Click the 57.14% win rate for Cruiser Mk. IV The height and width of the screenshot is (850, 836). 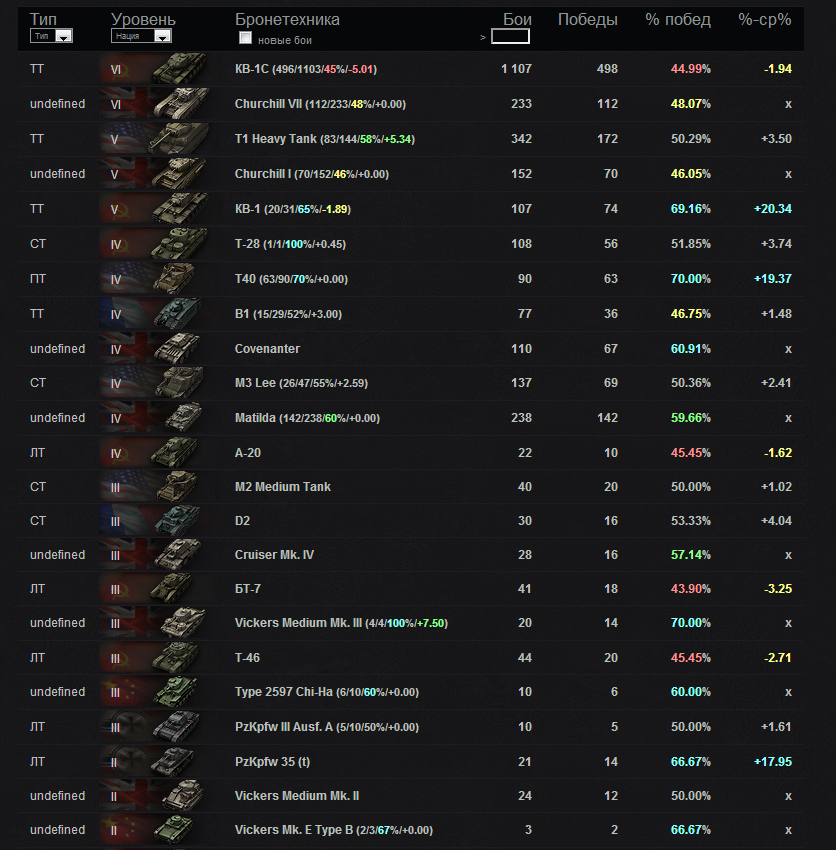(x=690, y=555)
